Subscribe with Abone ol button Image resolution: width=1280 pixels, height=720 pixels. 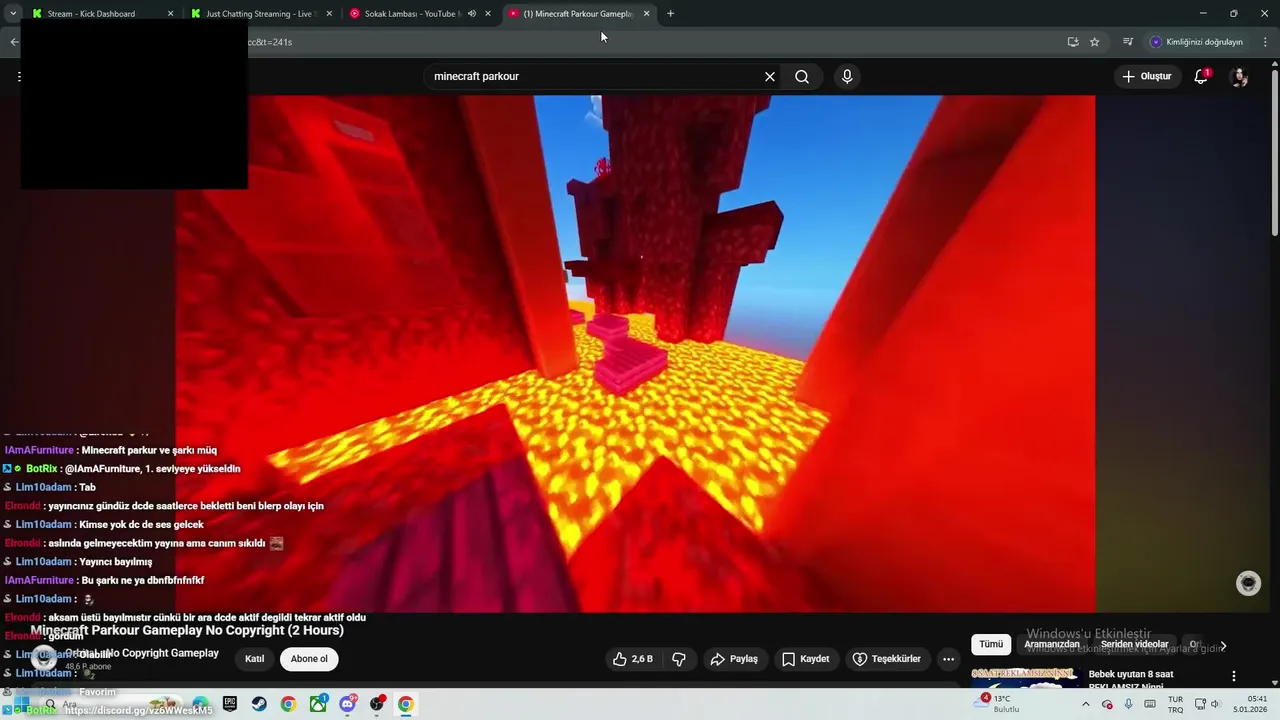tap(309, 659)
